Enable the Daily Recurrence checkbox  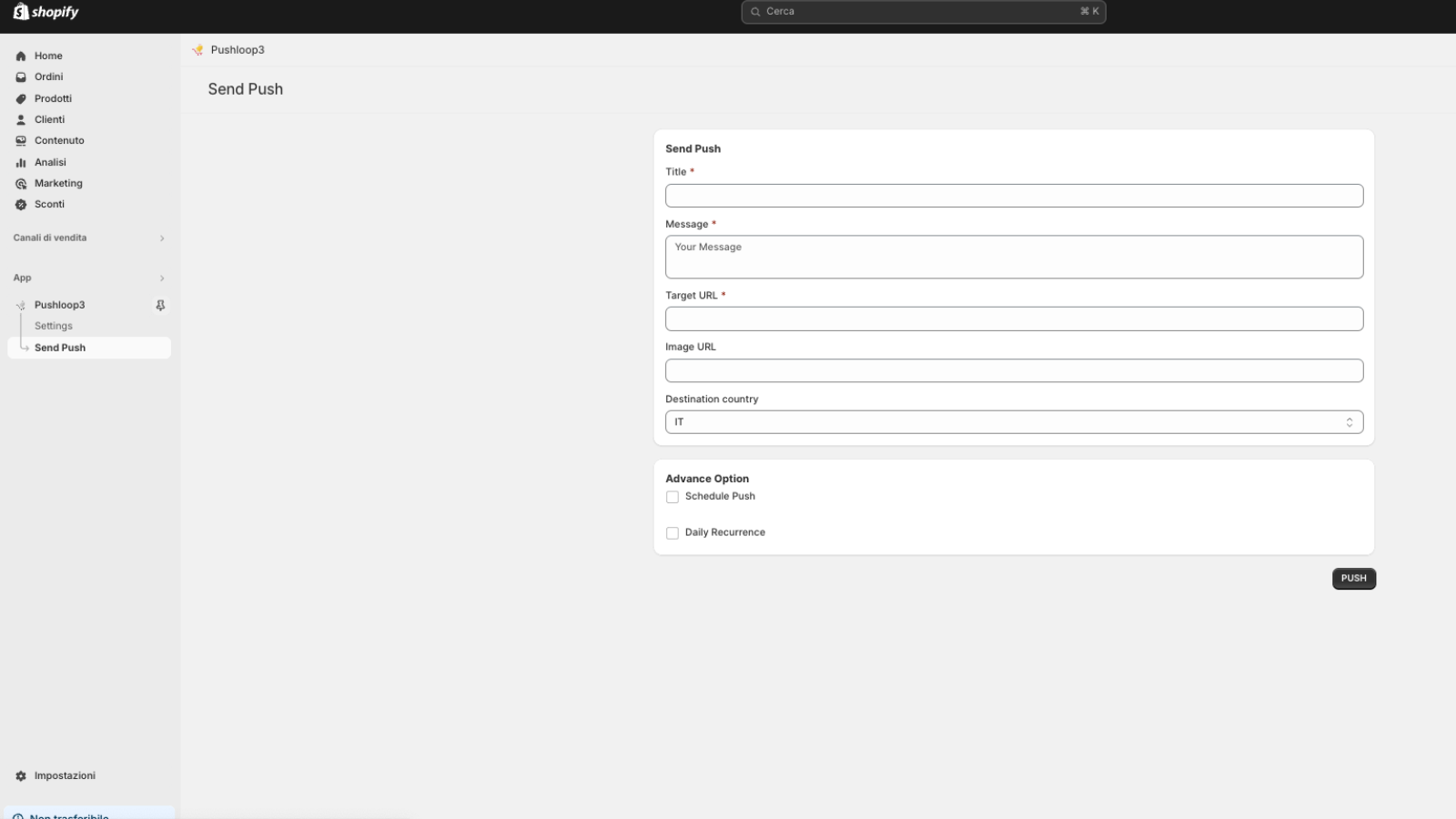tap(672, 533)
